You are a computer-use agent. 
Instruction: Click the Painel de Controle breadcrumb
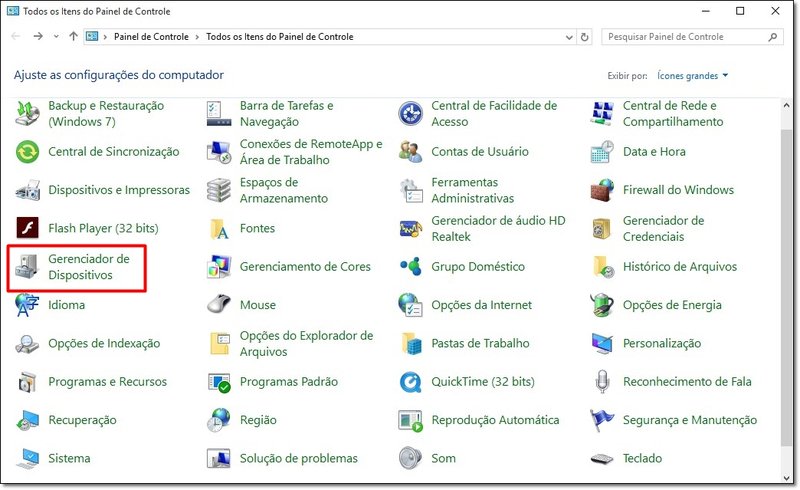pyautogui.click(x=151, y=37)
